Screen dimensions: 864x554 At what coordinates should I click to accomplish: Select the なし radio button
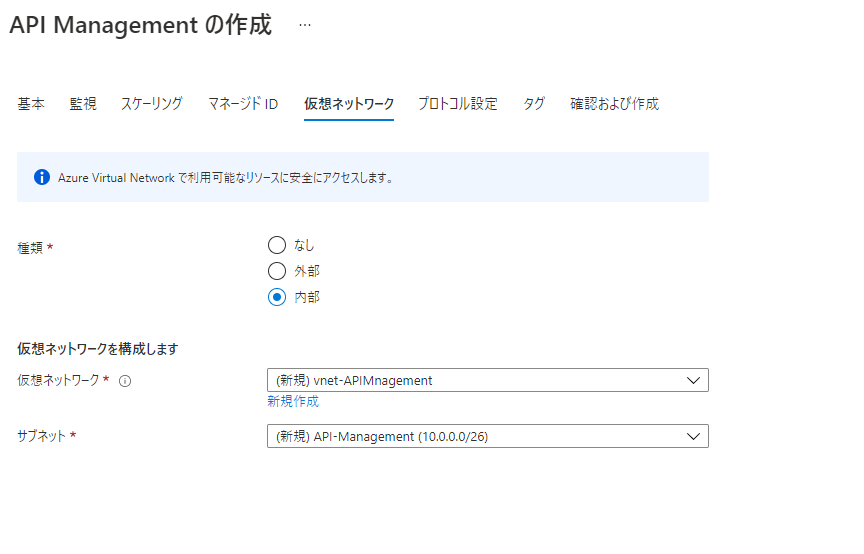[277, 245]
